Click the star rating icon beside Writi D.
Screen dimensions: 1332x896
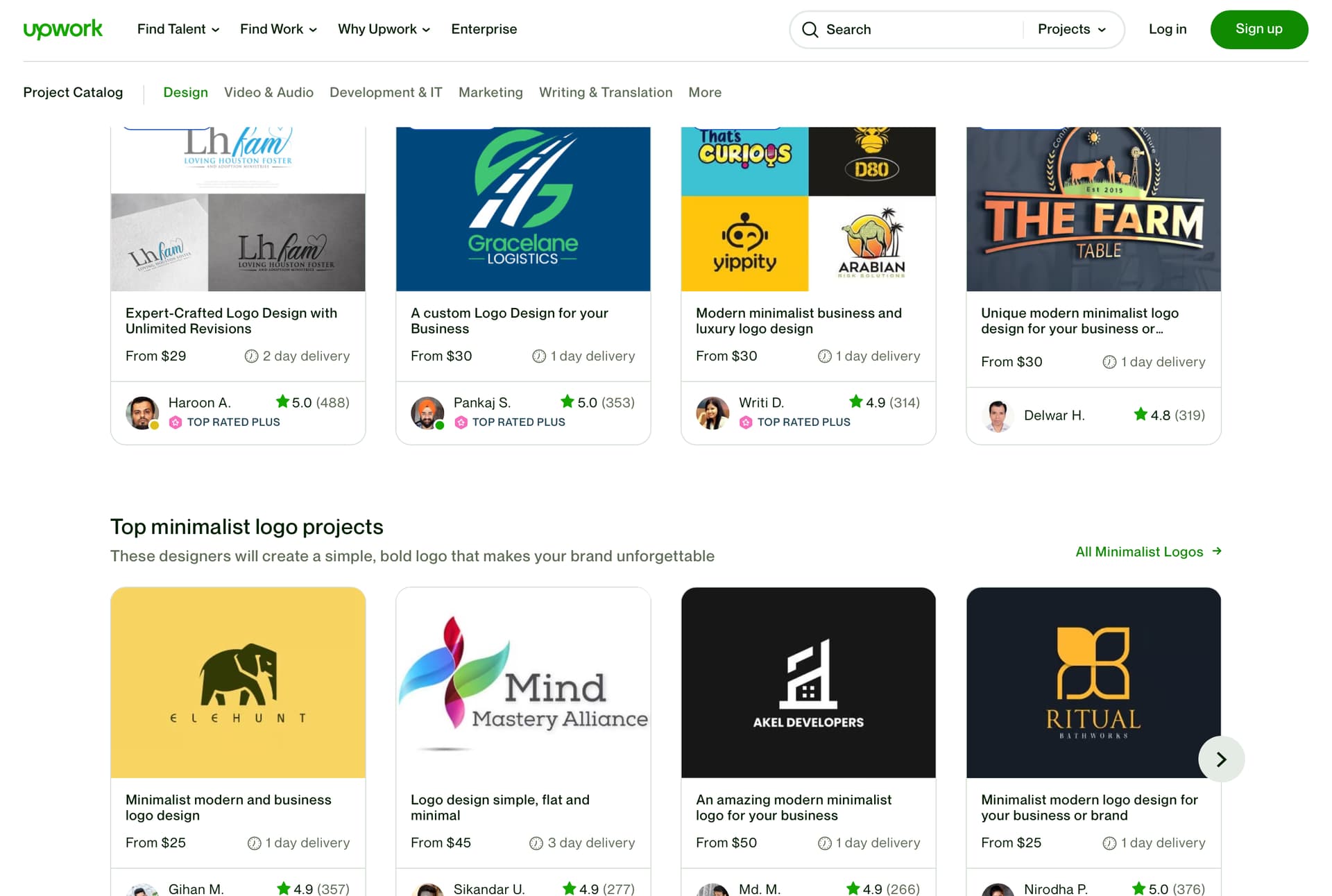tap(855, 402)
